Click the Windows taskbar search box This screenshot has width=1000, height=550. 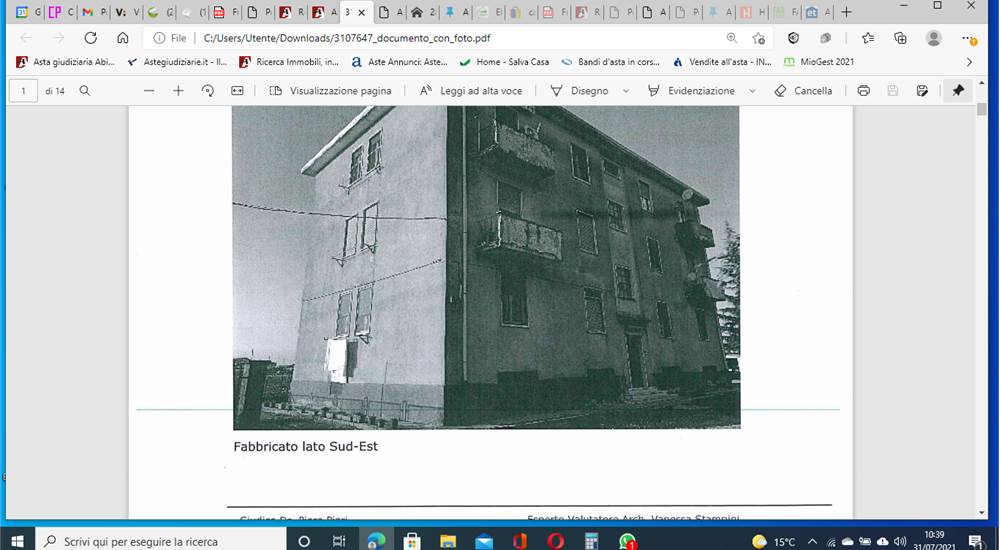[x=160, y=541]
